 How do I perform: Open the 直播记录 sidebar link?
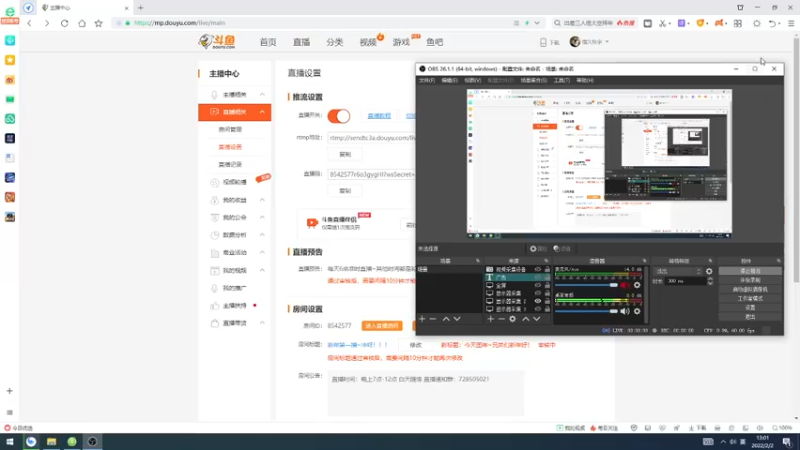(230, 164)
